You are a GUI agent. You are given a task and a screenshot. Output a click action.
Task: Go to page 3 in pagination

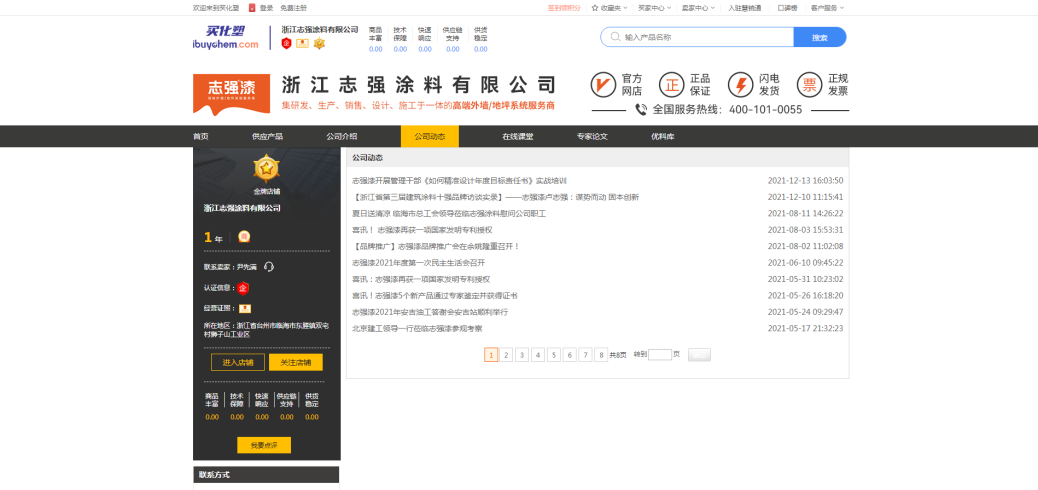(x=522, y=355)
